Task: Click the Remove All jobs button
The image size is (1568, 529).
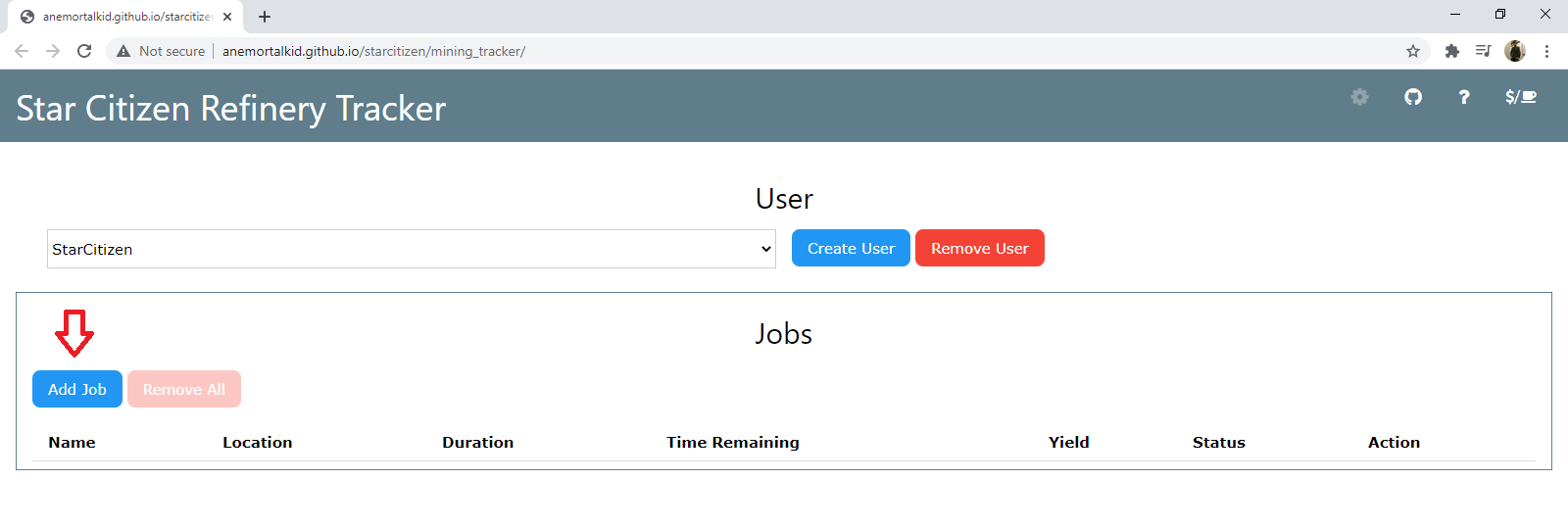Action: coord(184,389)
